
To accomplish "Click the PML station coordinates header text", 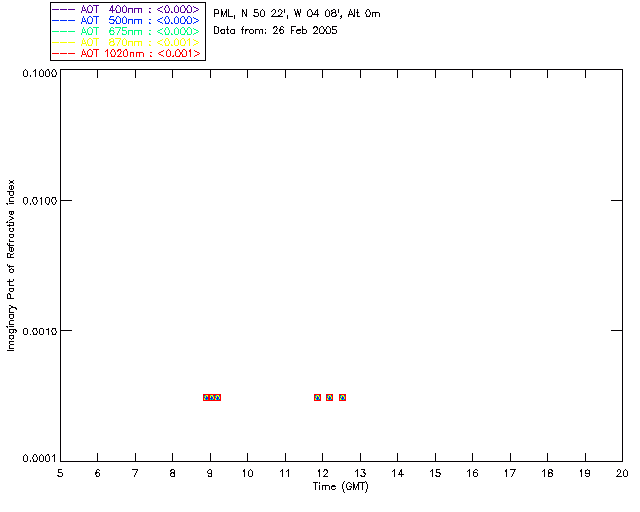I will click(x=297, y=14).
